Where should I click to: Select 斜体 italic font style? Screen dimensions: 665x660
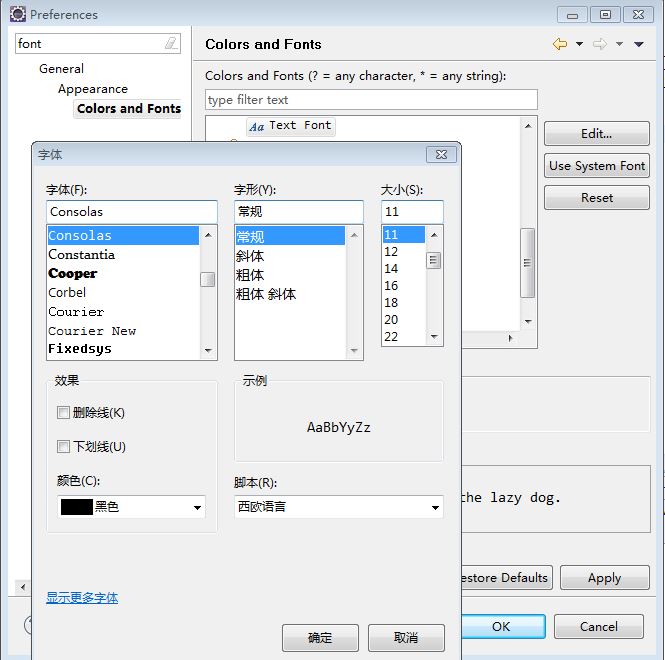click(290, 256)
